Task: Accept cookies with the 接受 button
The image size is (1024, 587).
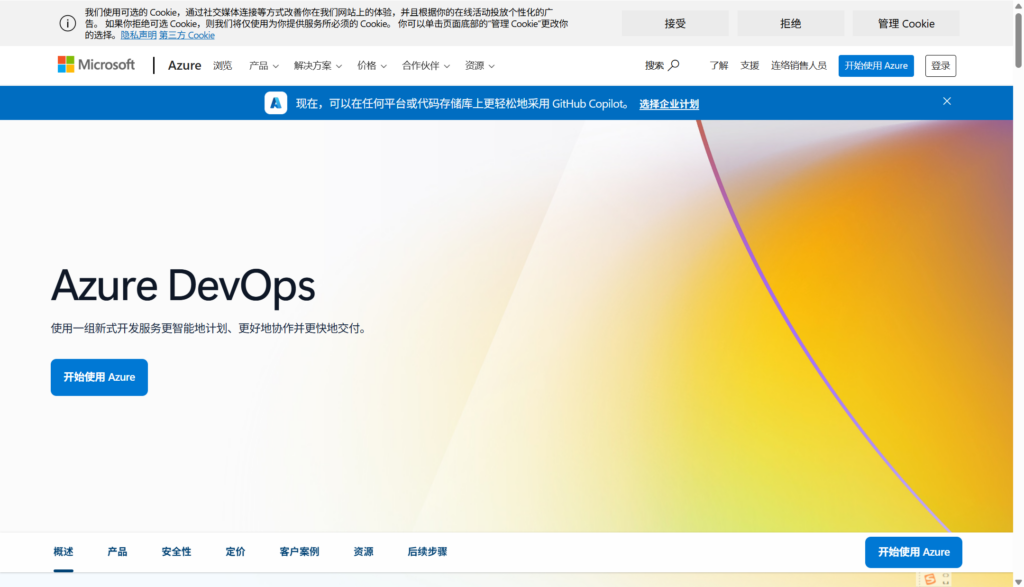Action: click(675, 23)
